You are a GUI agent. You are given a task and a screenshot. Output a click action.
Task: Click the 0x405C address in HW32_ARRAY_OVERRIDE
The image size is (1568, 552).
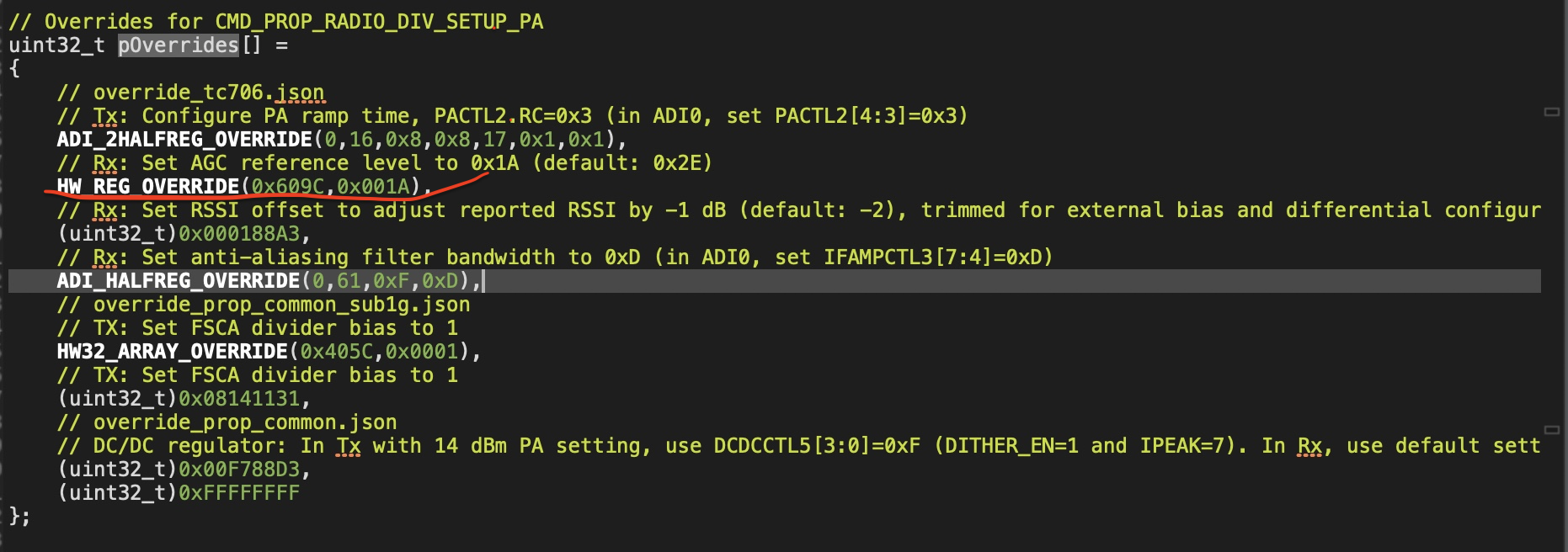[337, 351]
